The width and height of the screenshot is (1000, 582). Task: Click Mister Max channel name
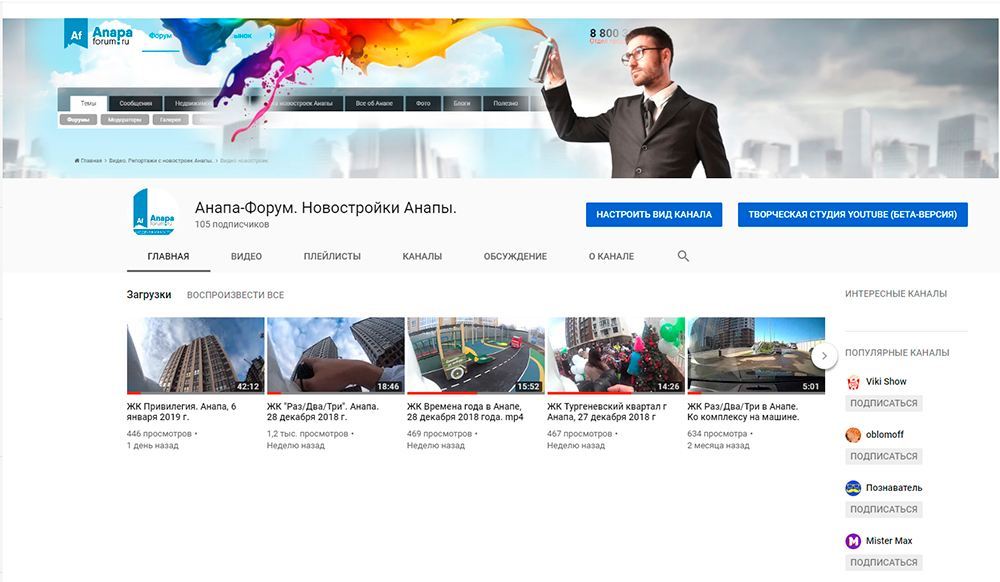point(889,541)
